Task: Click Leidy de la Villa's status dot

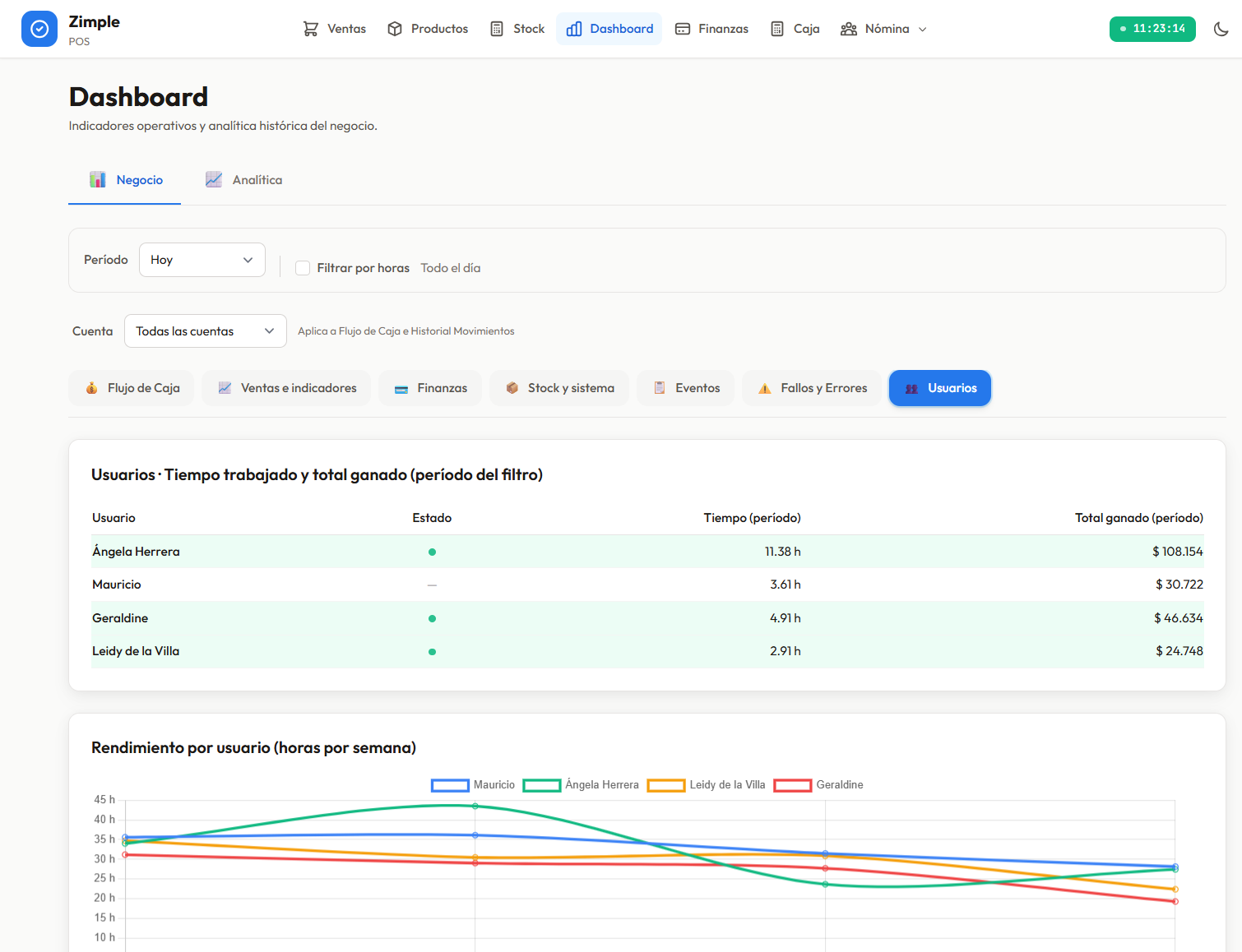Action: [x=432, y=651]
